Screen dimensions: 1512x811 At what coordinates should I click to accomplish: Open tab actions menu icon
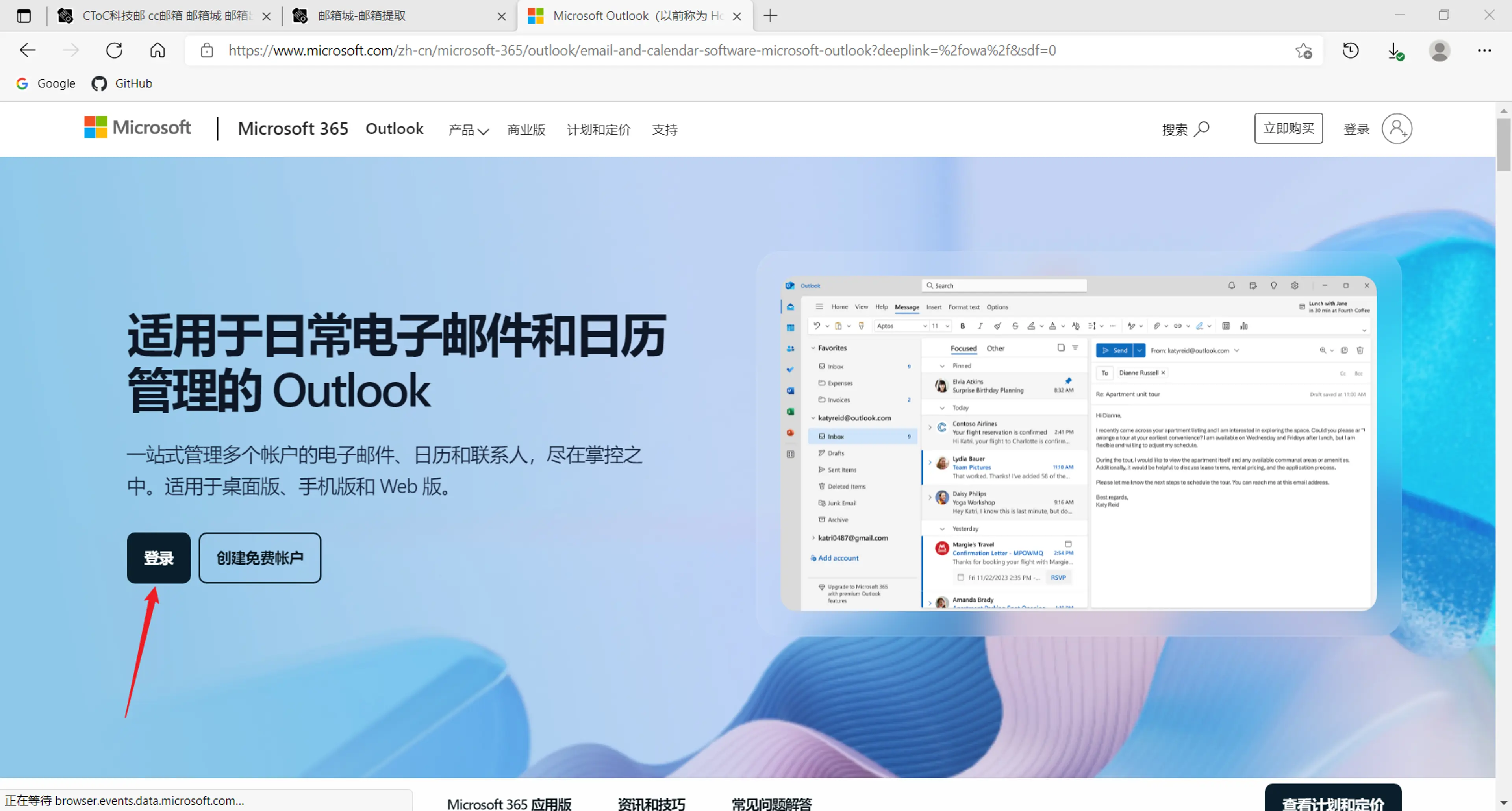point(24,16)
